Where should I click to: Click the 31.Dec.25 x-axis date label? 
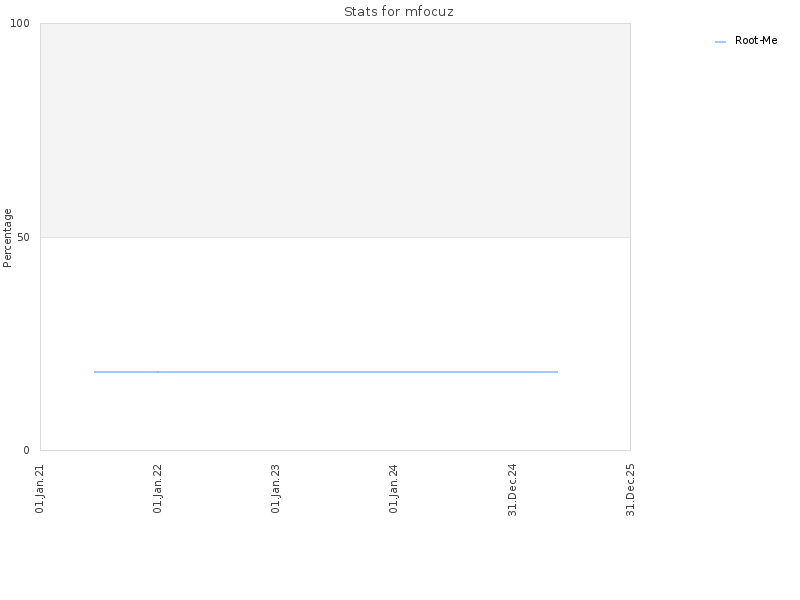(x=630, y=490)
